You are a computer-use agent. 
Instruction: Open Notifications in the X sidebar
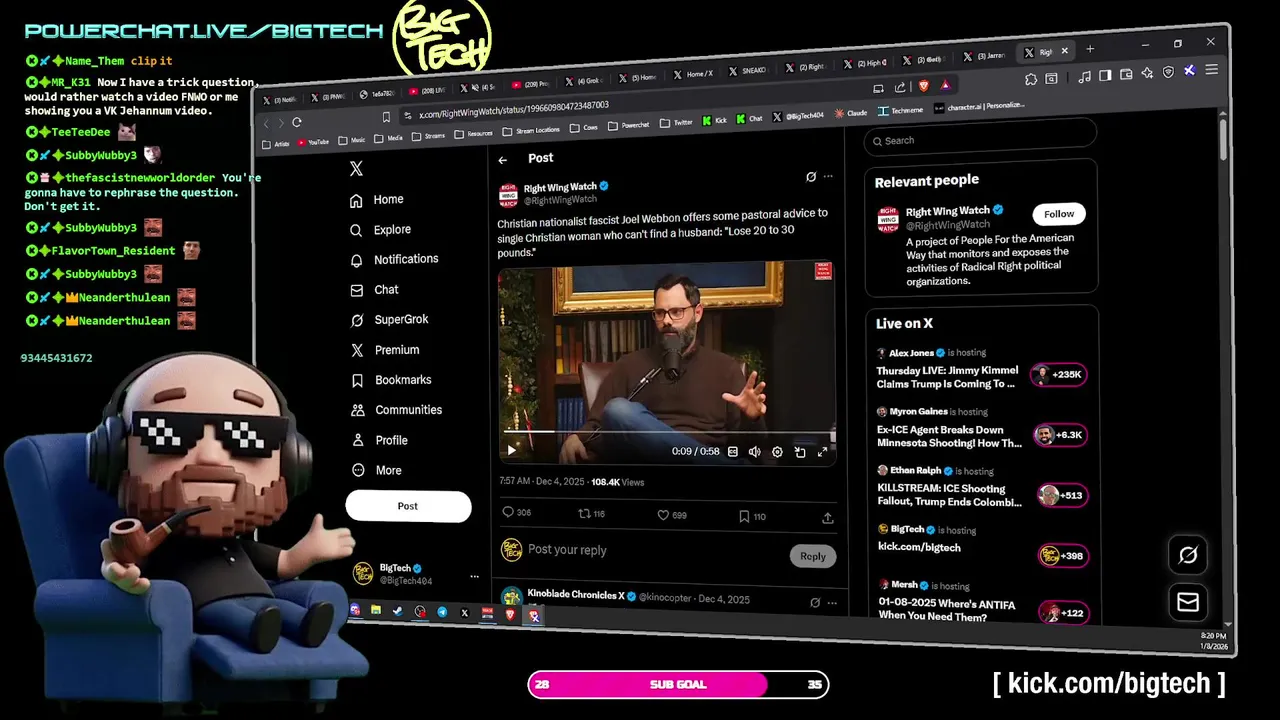click(x=394, y=259)
